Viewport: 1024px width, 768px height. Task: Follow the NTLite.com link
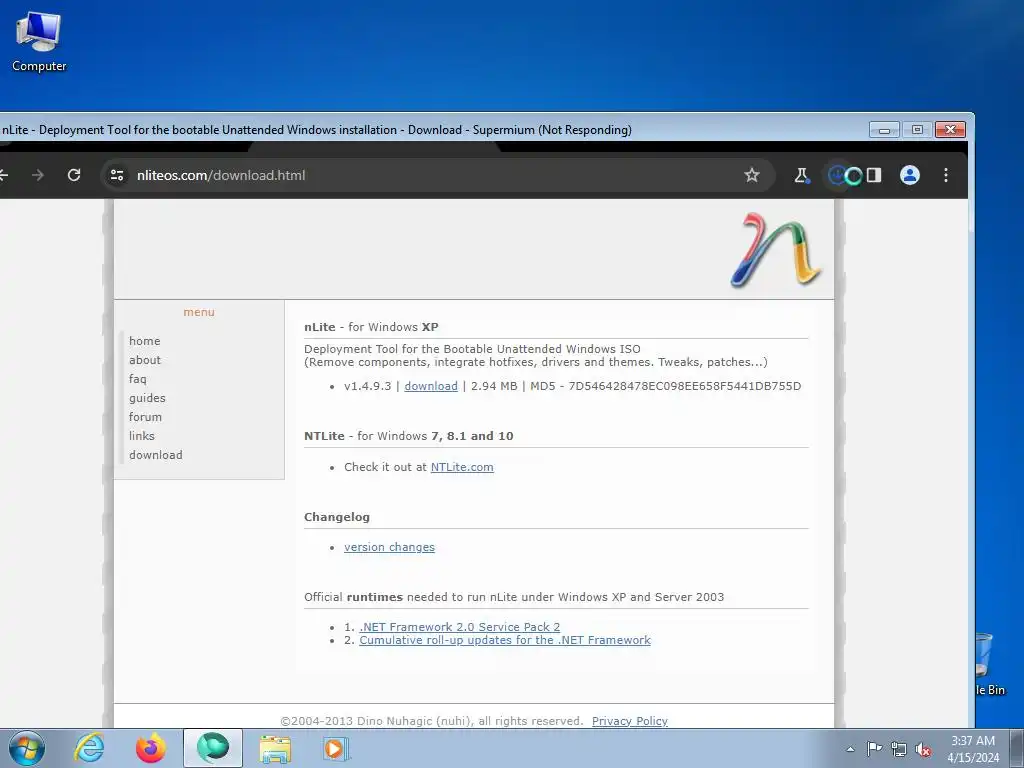coord(462,467)
